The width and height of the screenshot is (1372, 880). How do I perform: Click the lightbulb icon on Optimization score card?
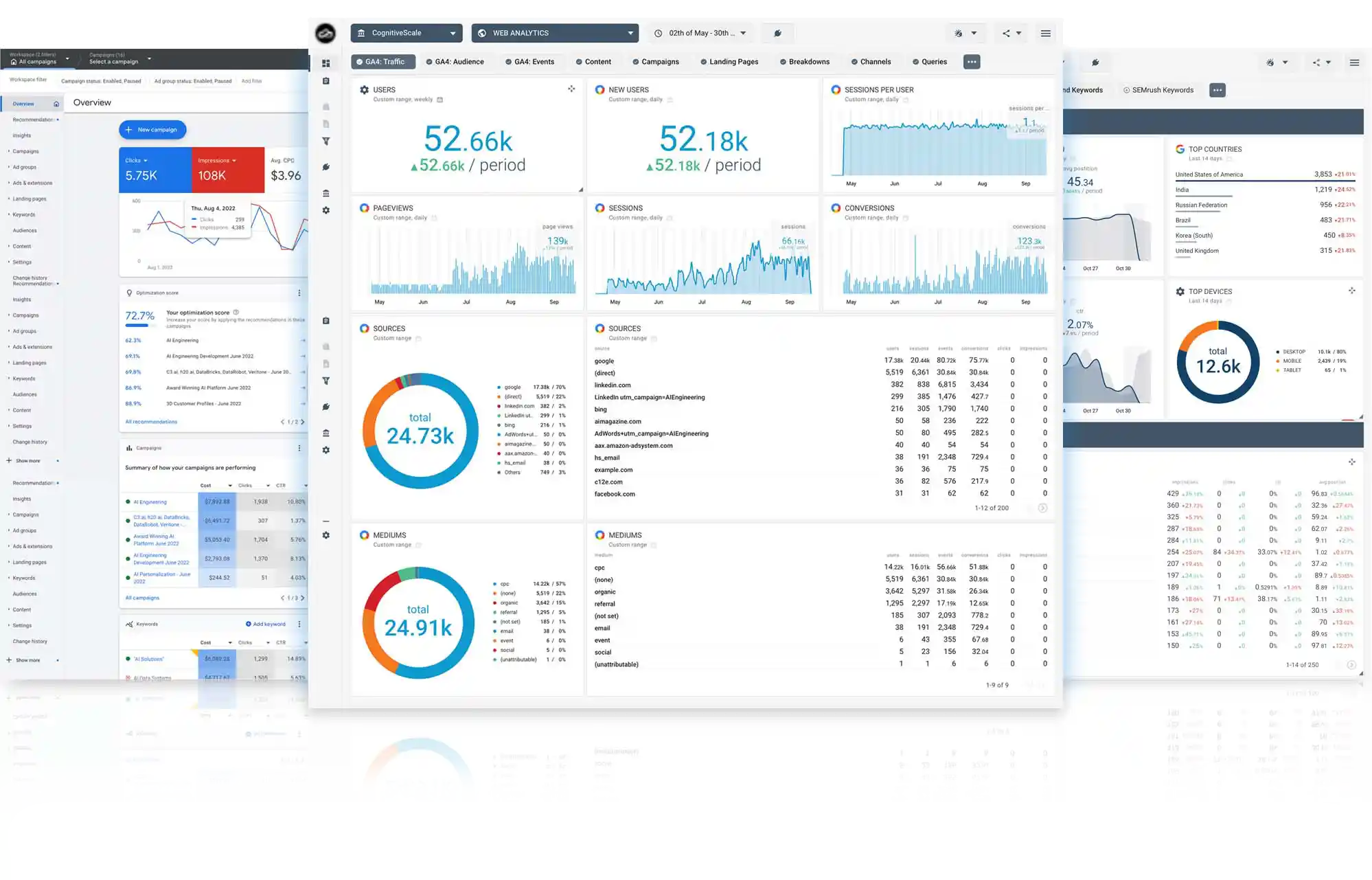129,293
